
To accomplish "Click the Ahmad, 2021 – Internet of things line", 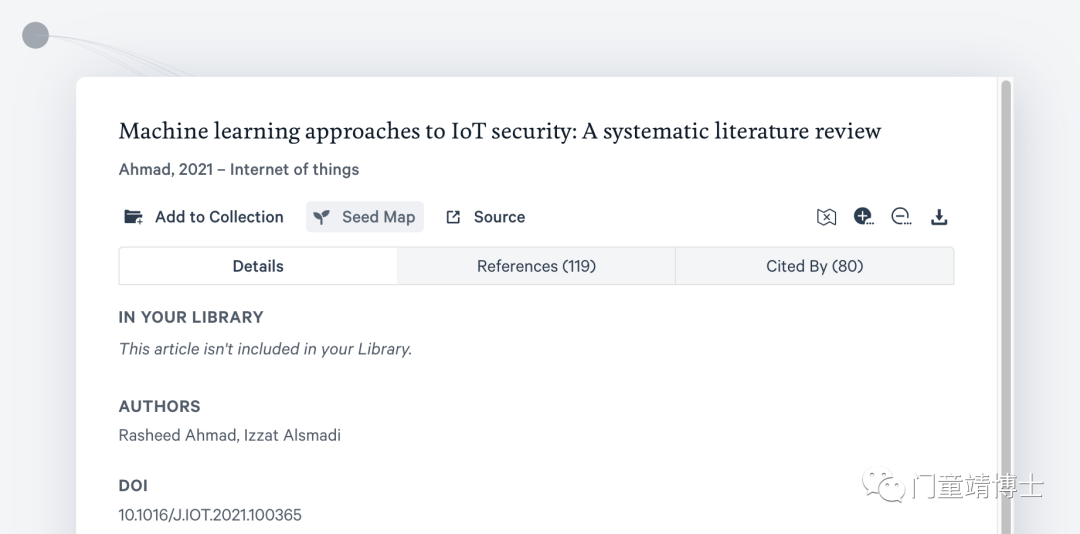I will (x=239, y=170).
